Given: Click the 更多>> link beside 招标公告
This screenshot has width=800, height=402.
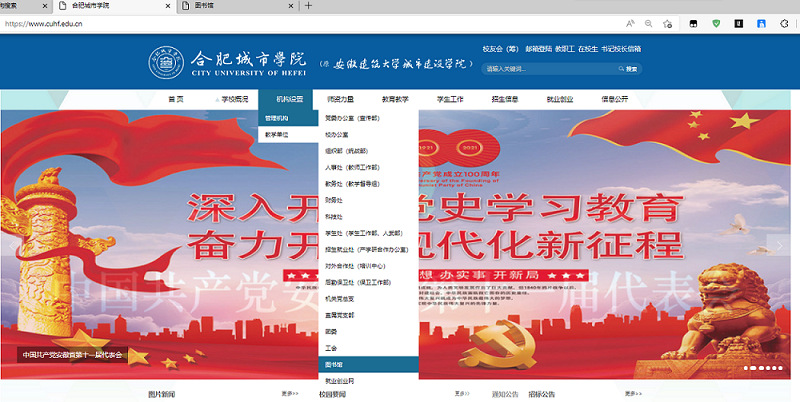Looking at the screenshot, I should coord(633,394).
